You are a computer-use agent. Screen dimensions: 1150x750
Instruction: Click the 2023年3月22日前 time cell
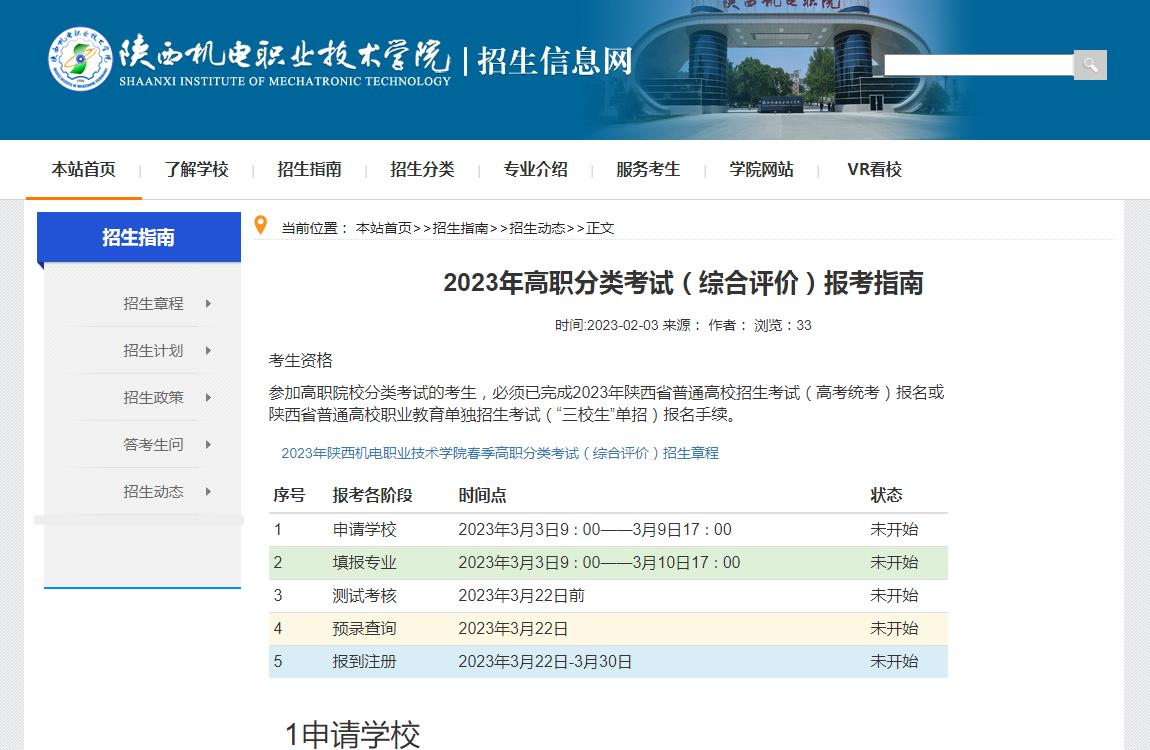pos(521,595)
